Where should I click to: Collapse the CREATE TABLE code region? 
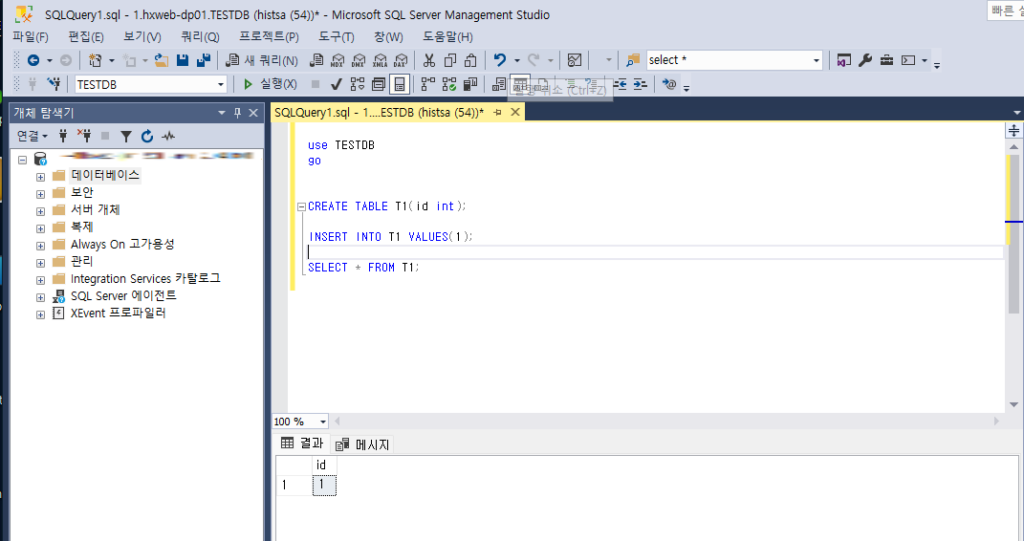click(x=301, y=206)
